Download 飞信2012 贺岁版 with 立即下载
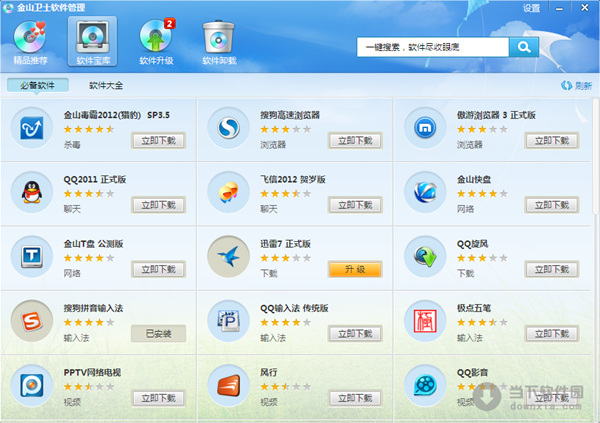Viewport: 600px width, 423px height. tap(355, 205)
